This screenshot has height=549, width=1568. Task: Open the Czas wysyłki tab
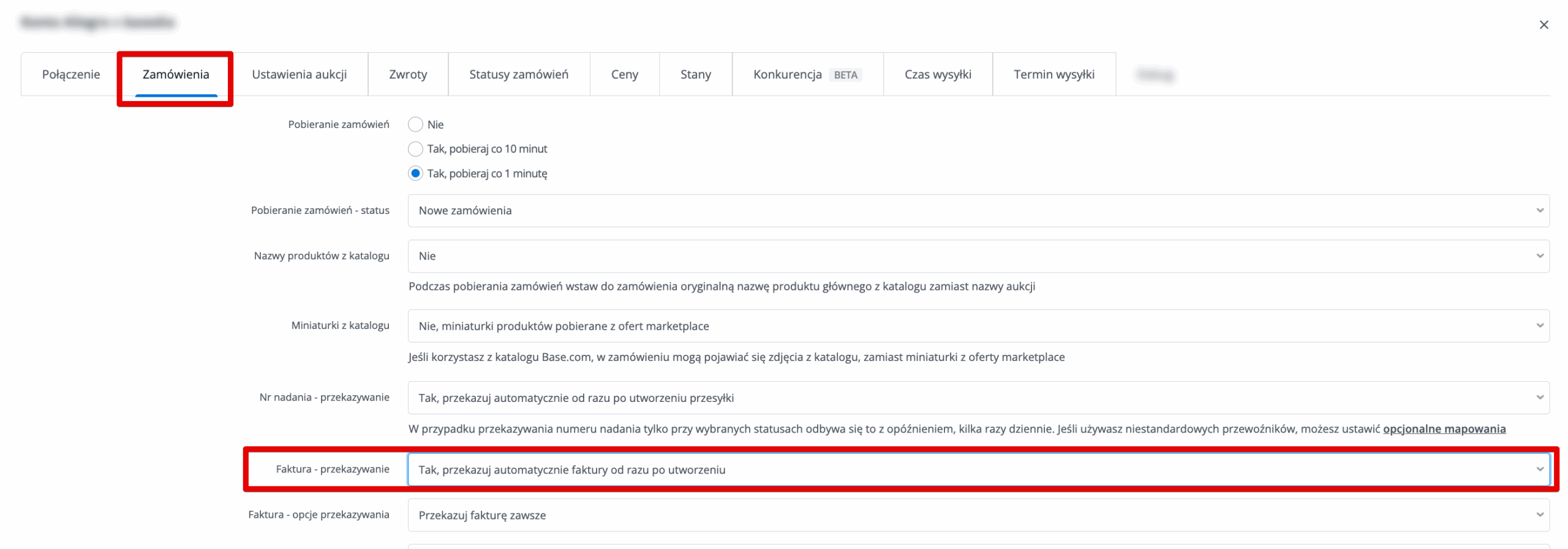pyautogui.click(x=937, y=74)
